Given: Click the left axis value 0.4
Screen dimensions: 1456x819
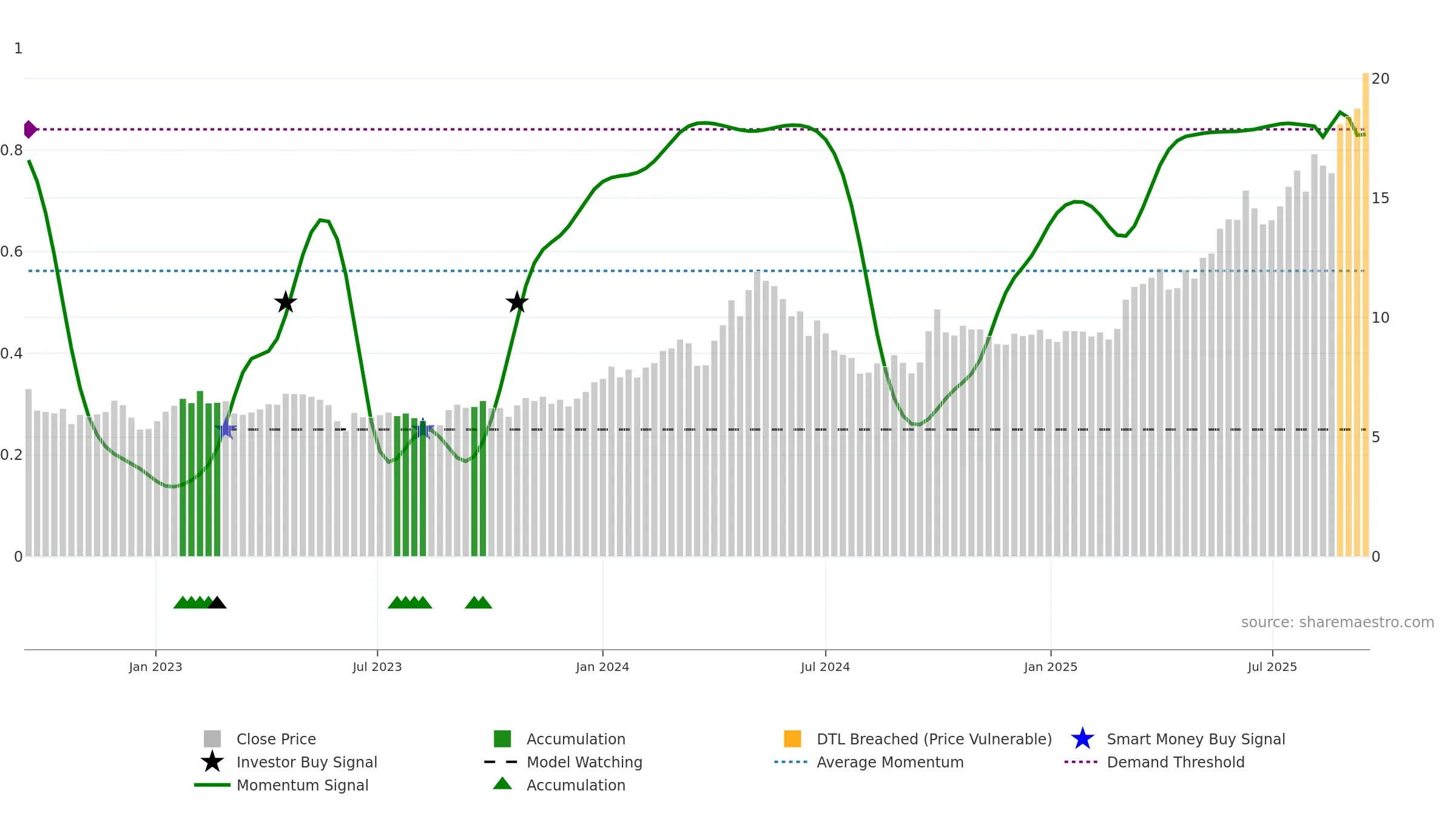Looking at the screenshot, I should click(x=12, y=354).
